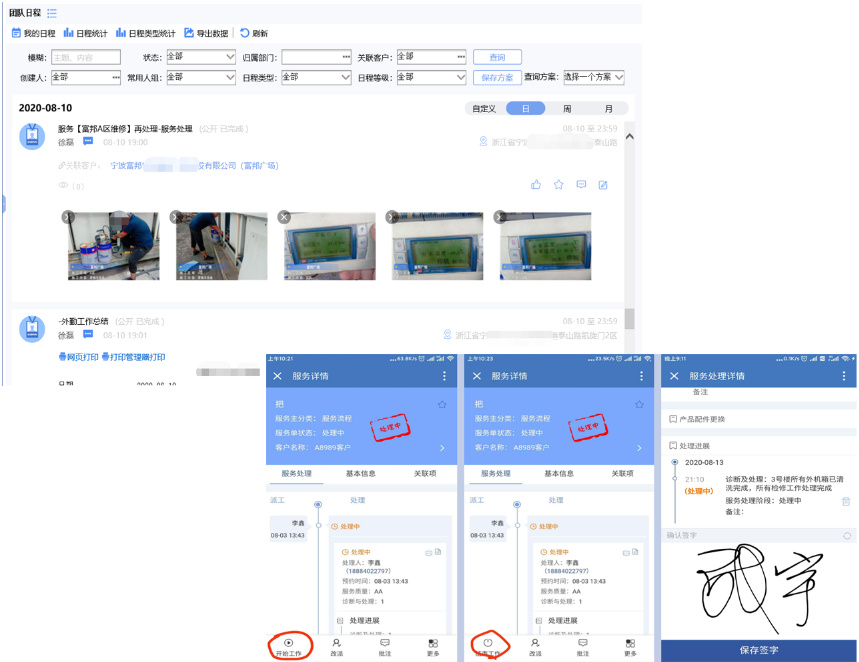Delete the progress entry with trash icon
Image resolution: width=859 pixels, height=662 pixels.
pos(846,501)
